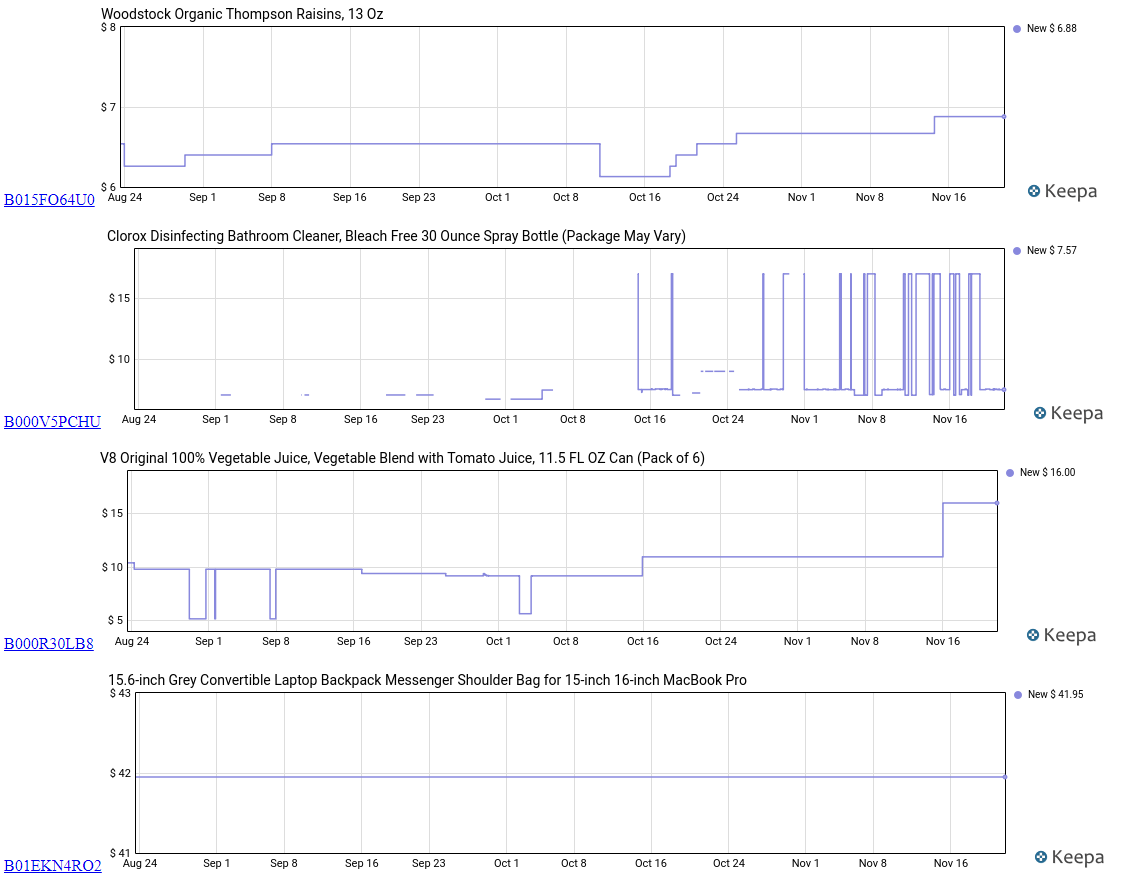Open the B000V5PCHU product link

pos(53,422)
